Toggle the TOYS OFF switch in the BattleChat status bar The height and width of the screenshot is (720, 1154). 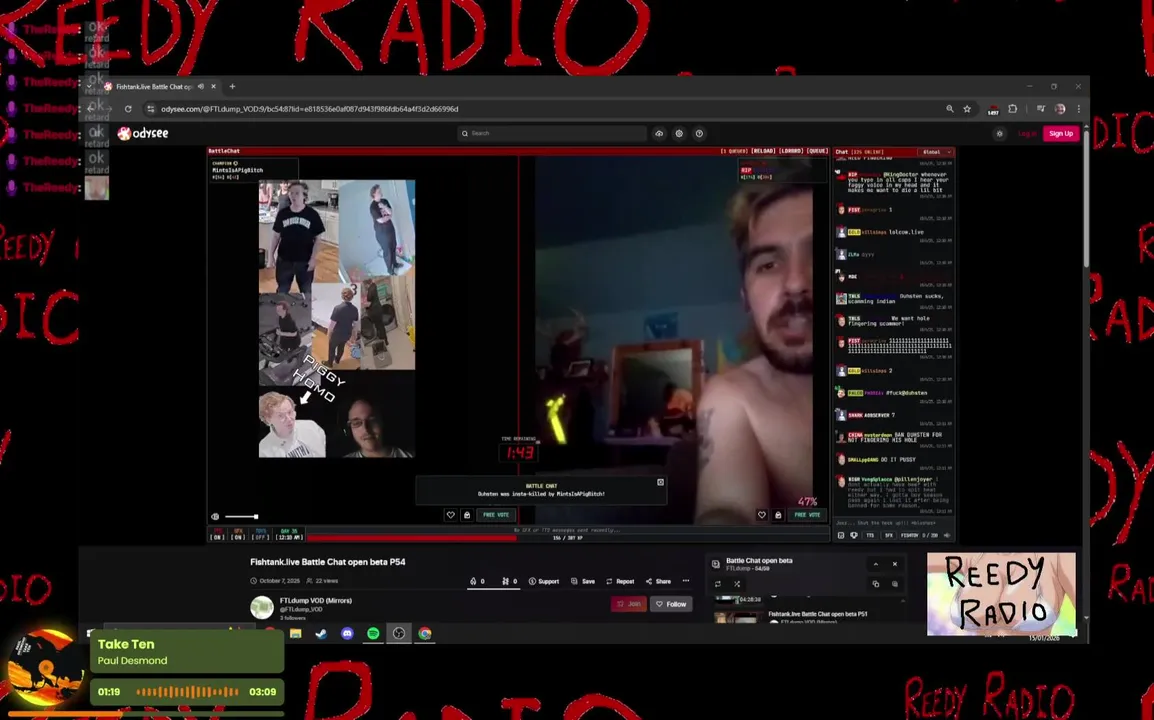(261, 534)
